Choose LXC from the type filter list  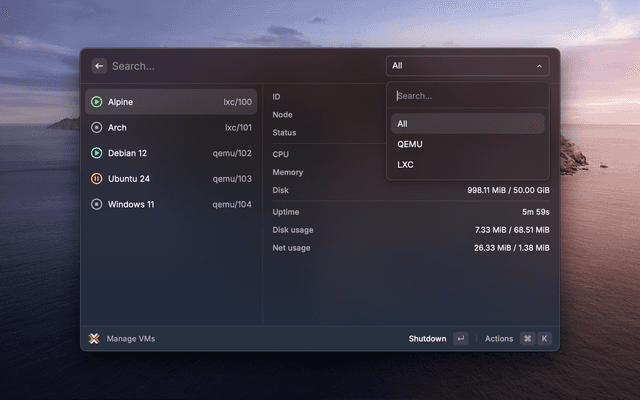405,165
